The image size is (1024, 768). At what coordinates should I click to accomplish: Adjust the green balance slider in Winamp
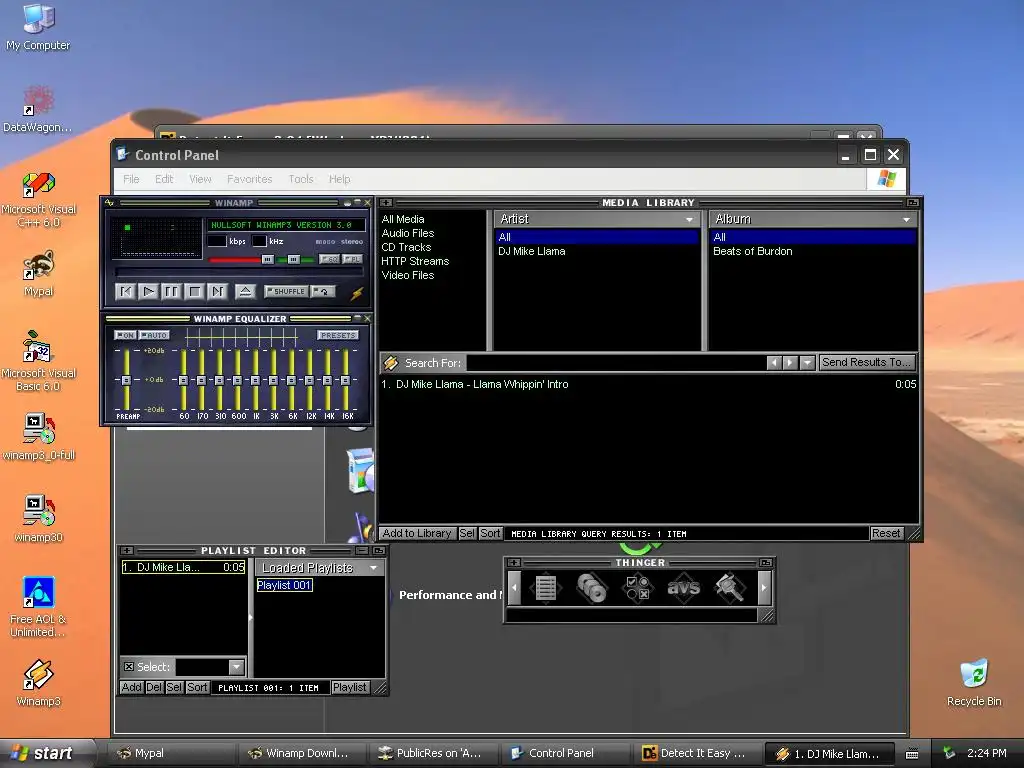click(x=295, y=260)
